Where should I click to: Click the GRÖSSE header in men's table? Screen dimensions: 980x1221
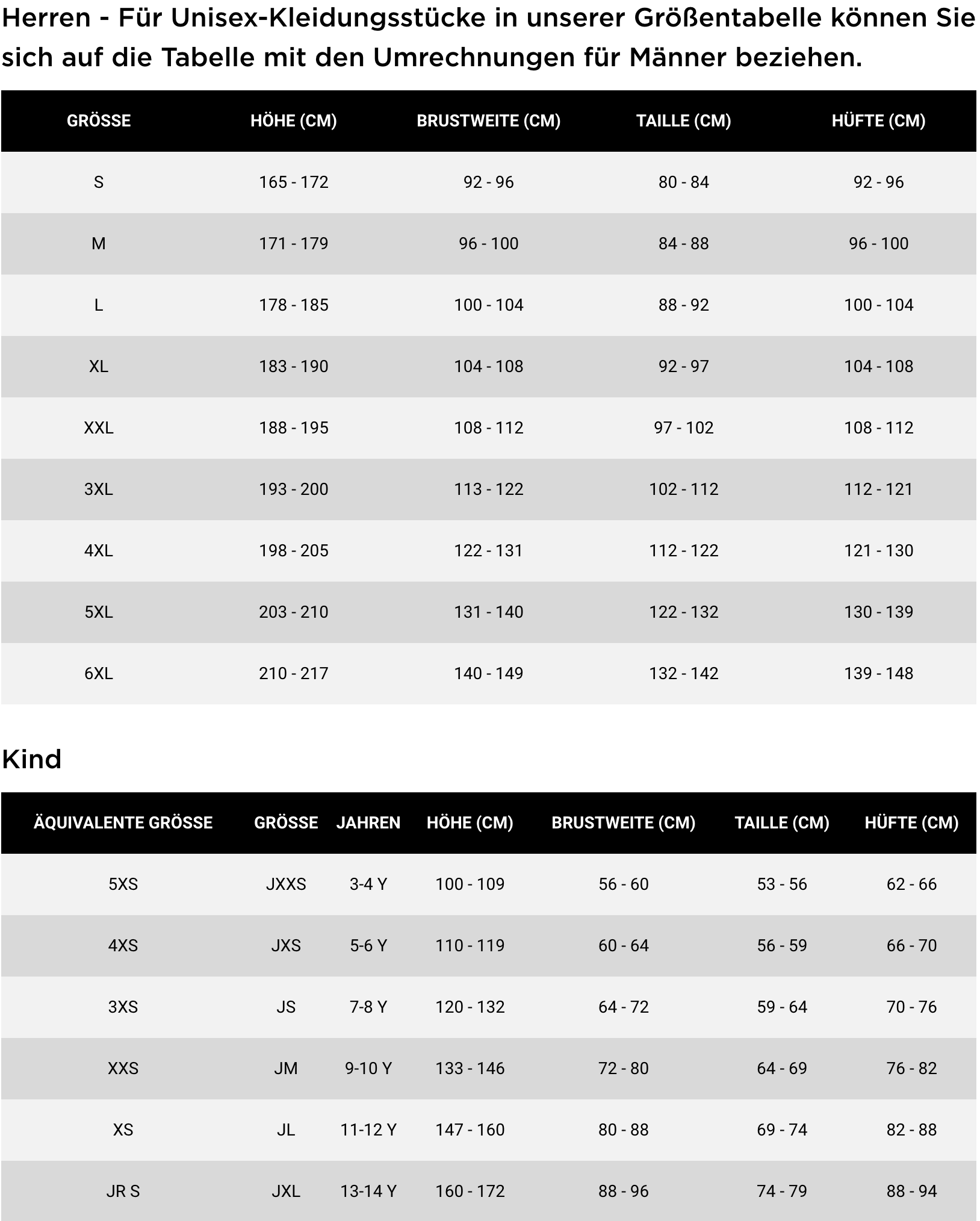point(99,121)
